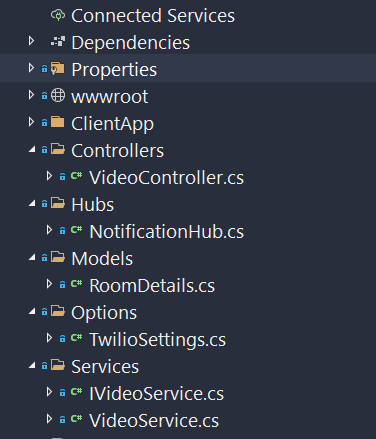Click the Dependencies node icon
The image size is (376, 439).
coord(58,42)
